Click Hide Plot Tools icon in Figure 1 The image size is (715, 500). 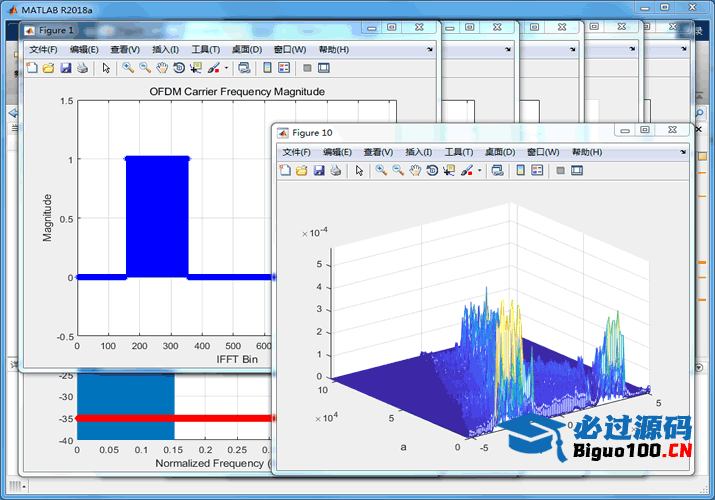coord(307,68)
